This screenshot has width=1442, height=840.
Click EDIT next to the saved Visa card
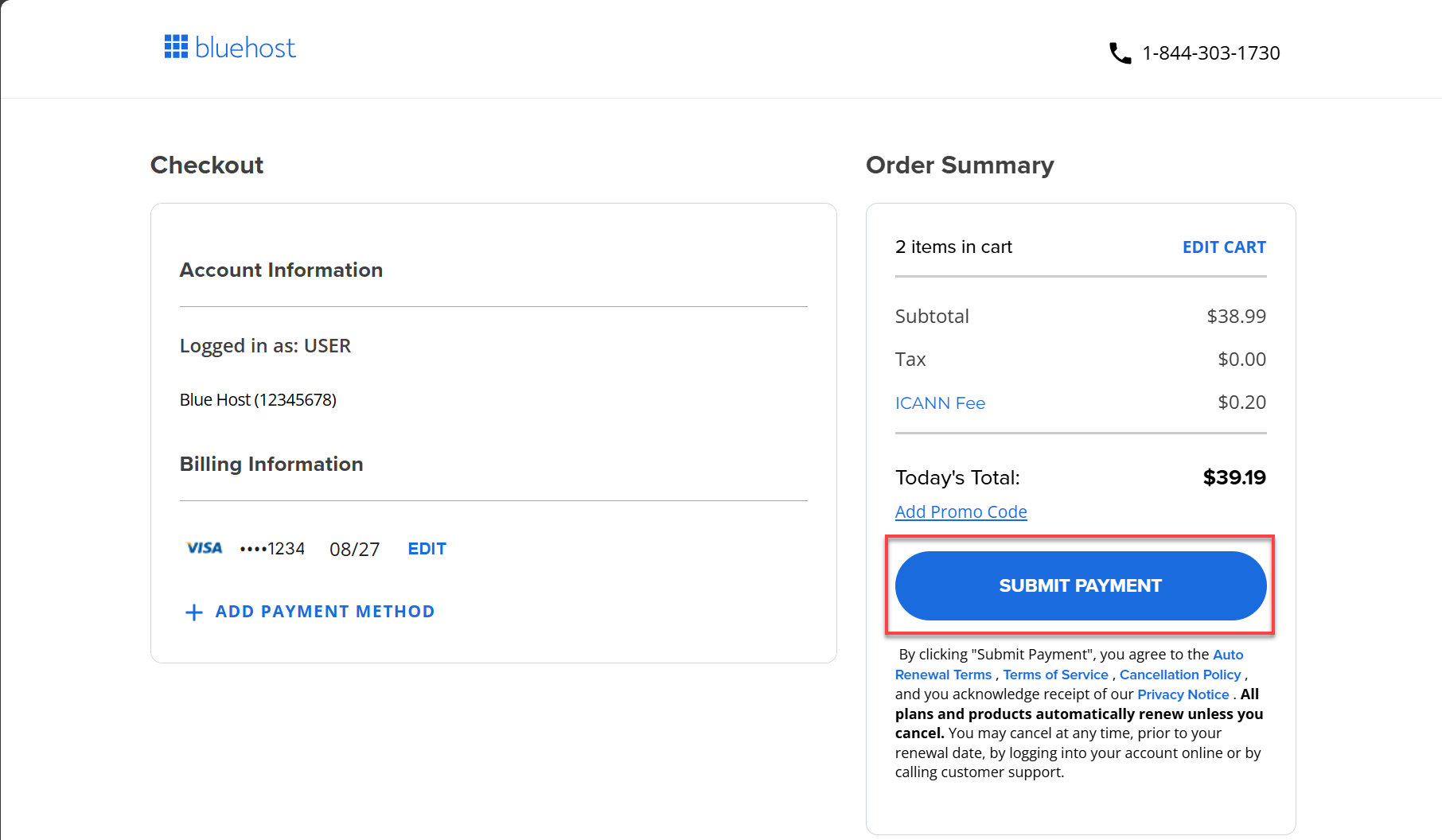427,548
